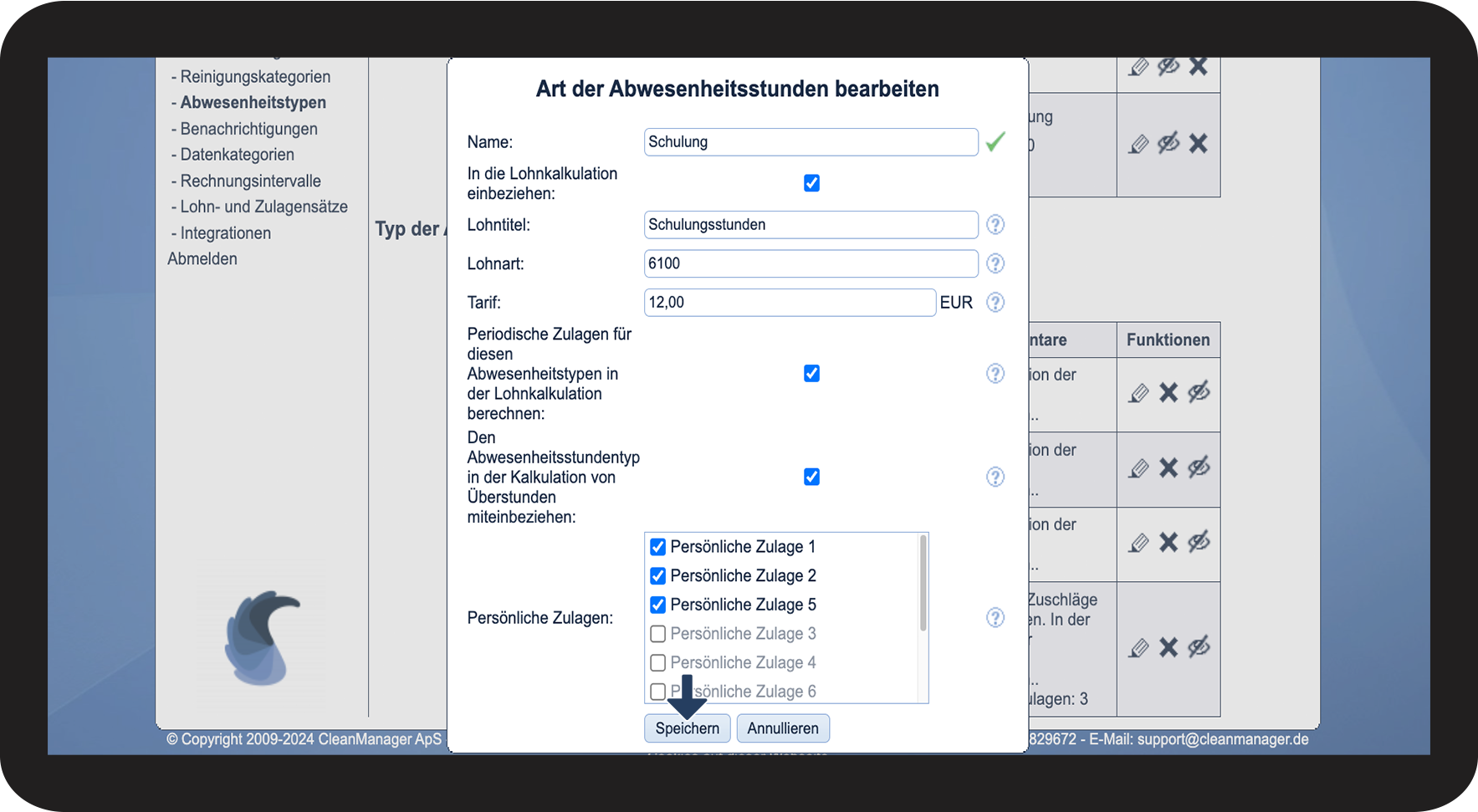Screen dimensions: 1478x812
Task: Check Persönliche Zulage 6
Action: (x=658, y=692)
